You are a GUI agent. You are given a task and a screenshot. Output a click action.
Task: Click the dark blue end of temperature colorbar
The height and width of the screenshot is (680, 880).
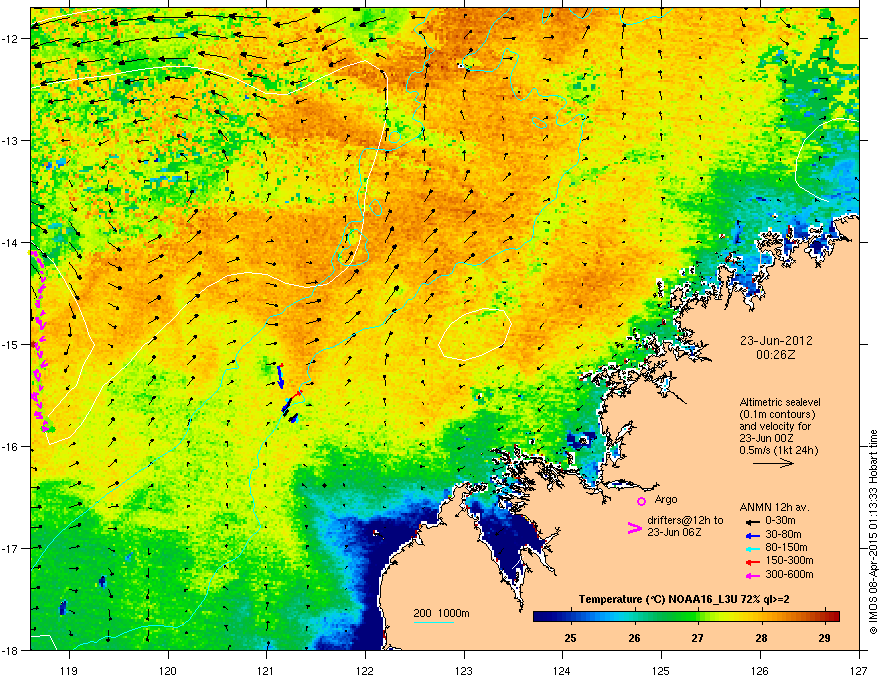point(542,616)
